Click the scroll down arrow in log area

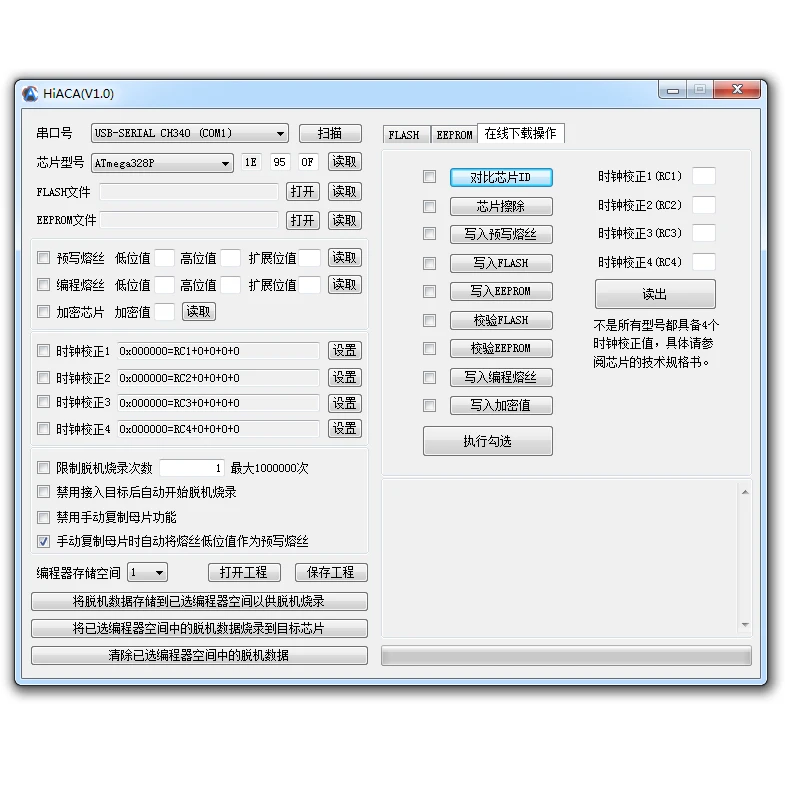pos(745,624)
